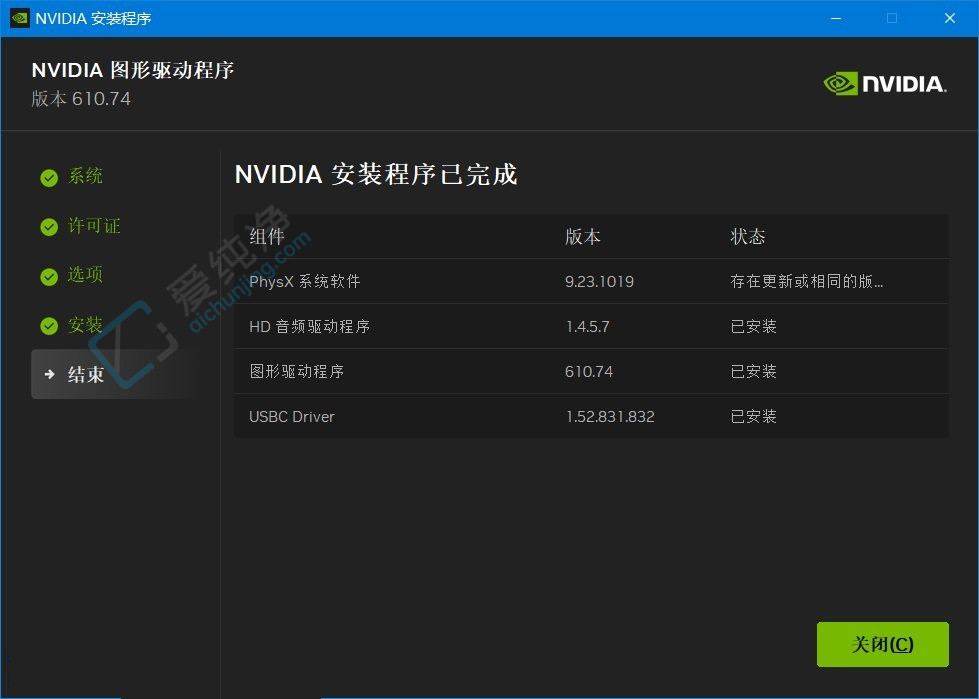Screen dimensions: 979x699
Task: Select the 系统 step label
Action: point(86,176)
